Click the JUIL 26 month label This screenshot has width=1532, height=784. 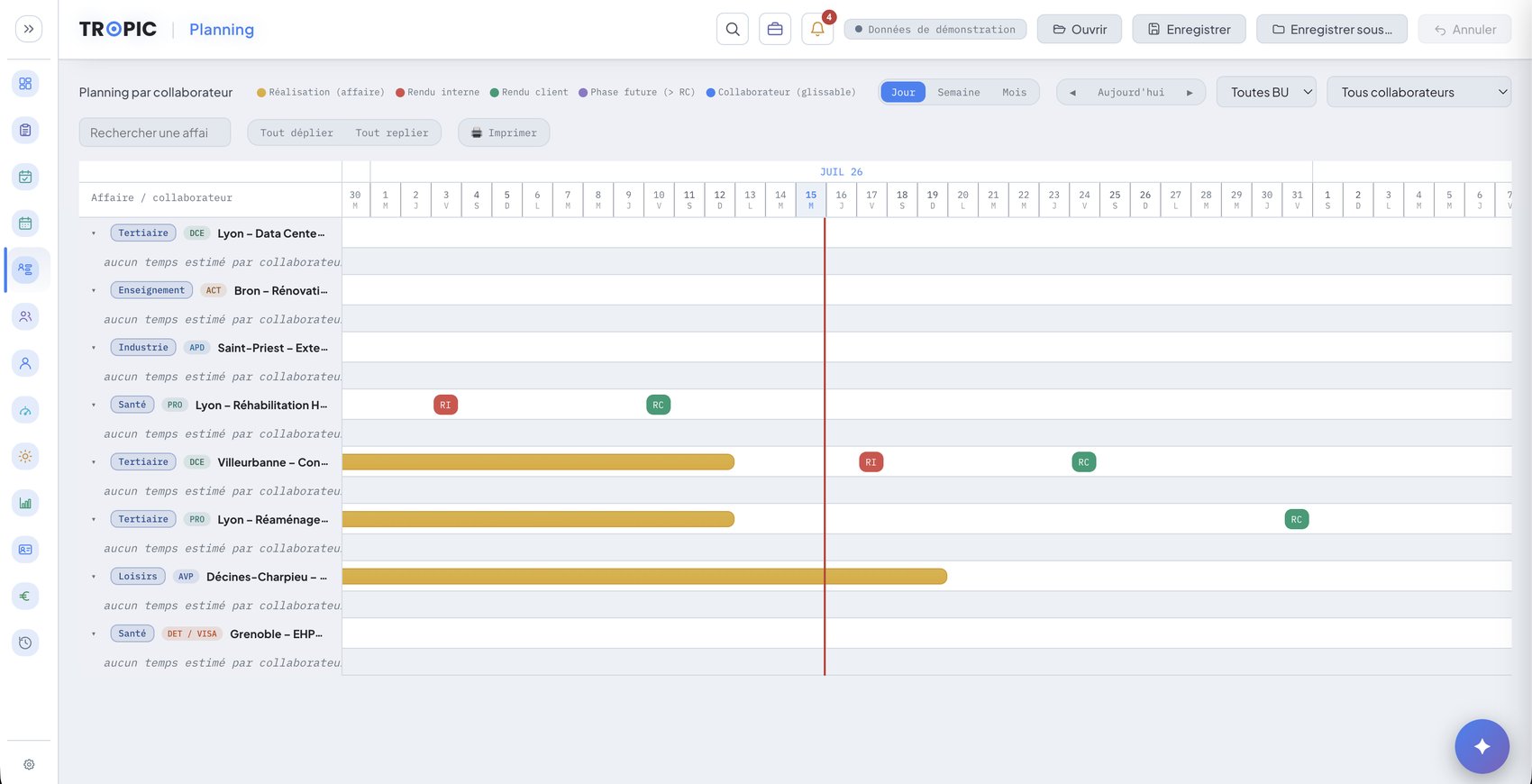click(x=841, y=172)
